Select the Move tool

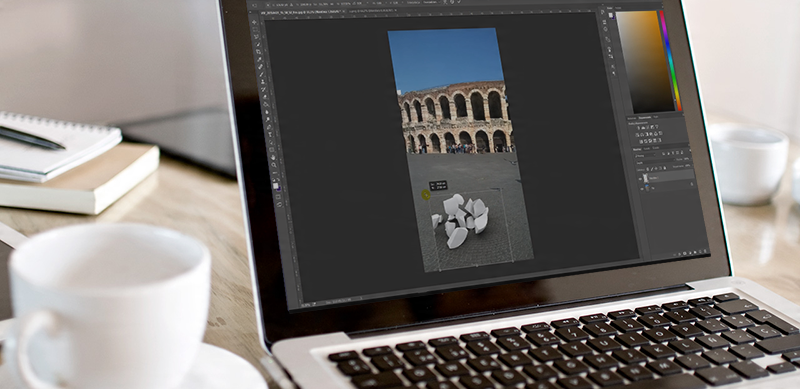tap(254, 22)
